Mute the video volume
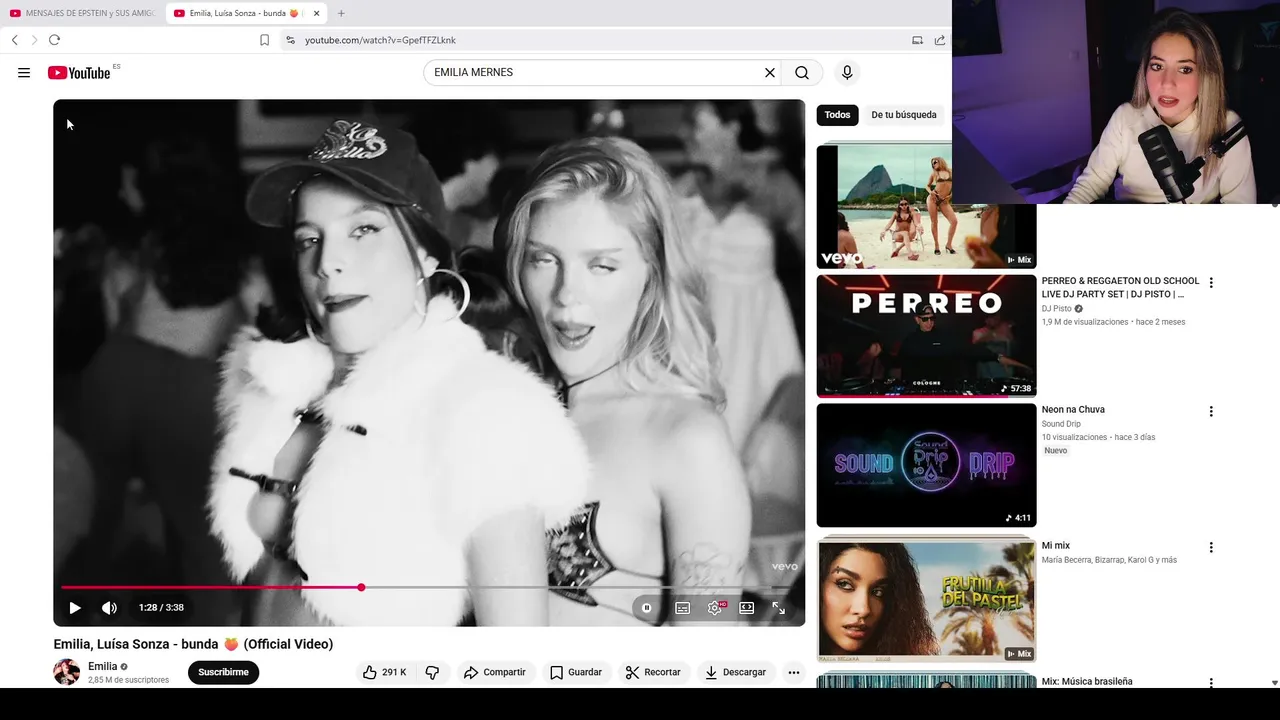The height and width of the screenshot is (720, 1280). (x=109, y=607)
